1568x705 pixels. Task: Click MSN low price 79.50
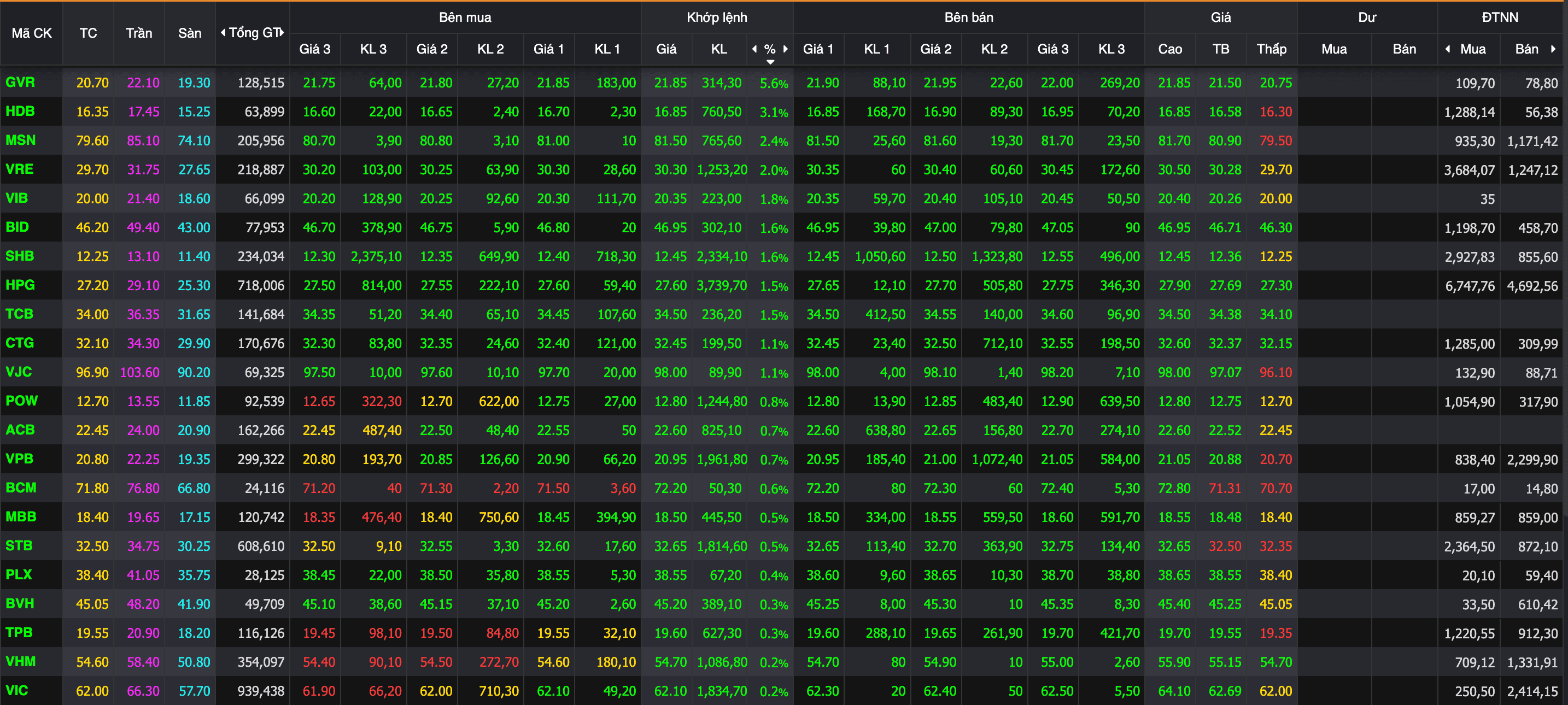tap(1276, 140)
